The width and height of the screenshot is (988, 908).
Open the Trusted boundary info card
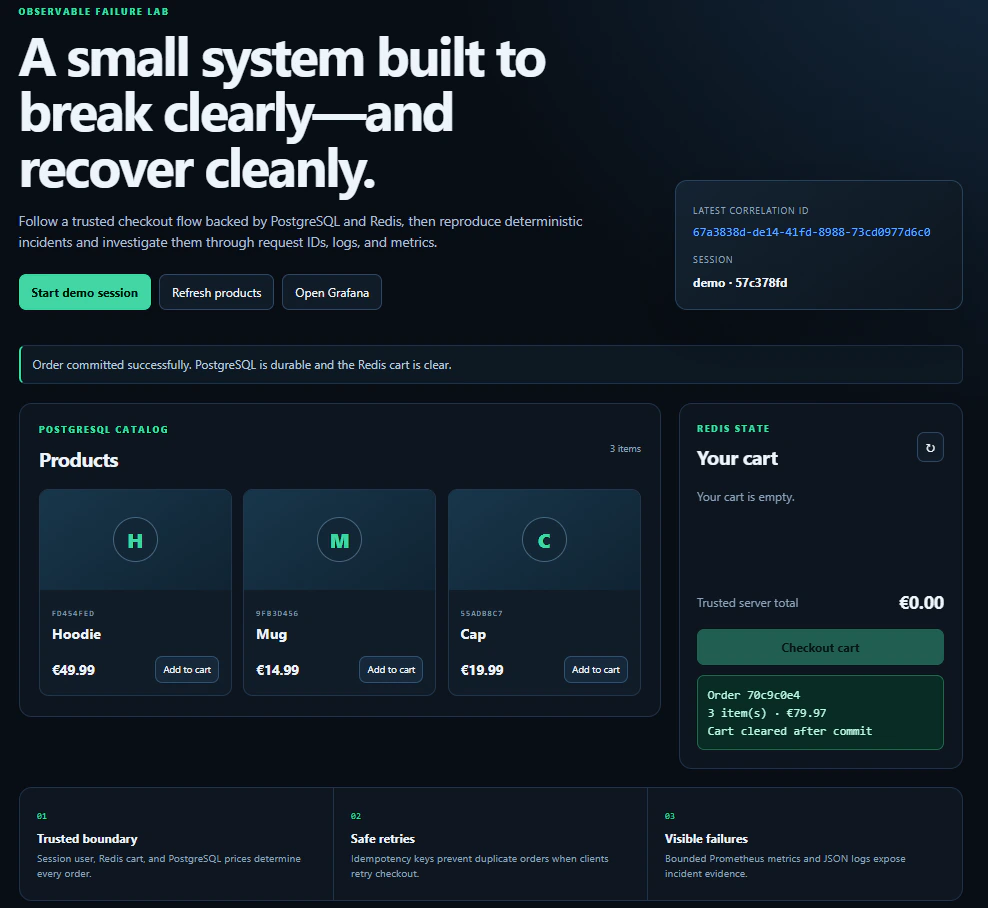pos(176,844)
